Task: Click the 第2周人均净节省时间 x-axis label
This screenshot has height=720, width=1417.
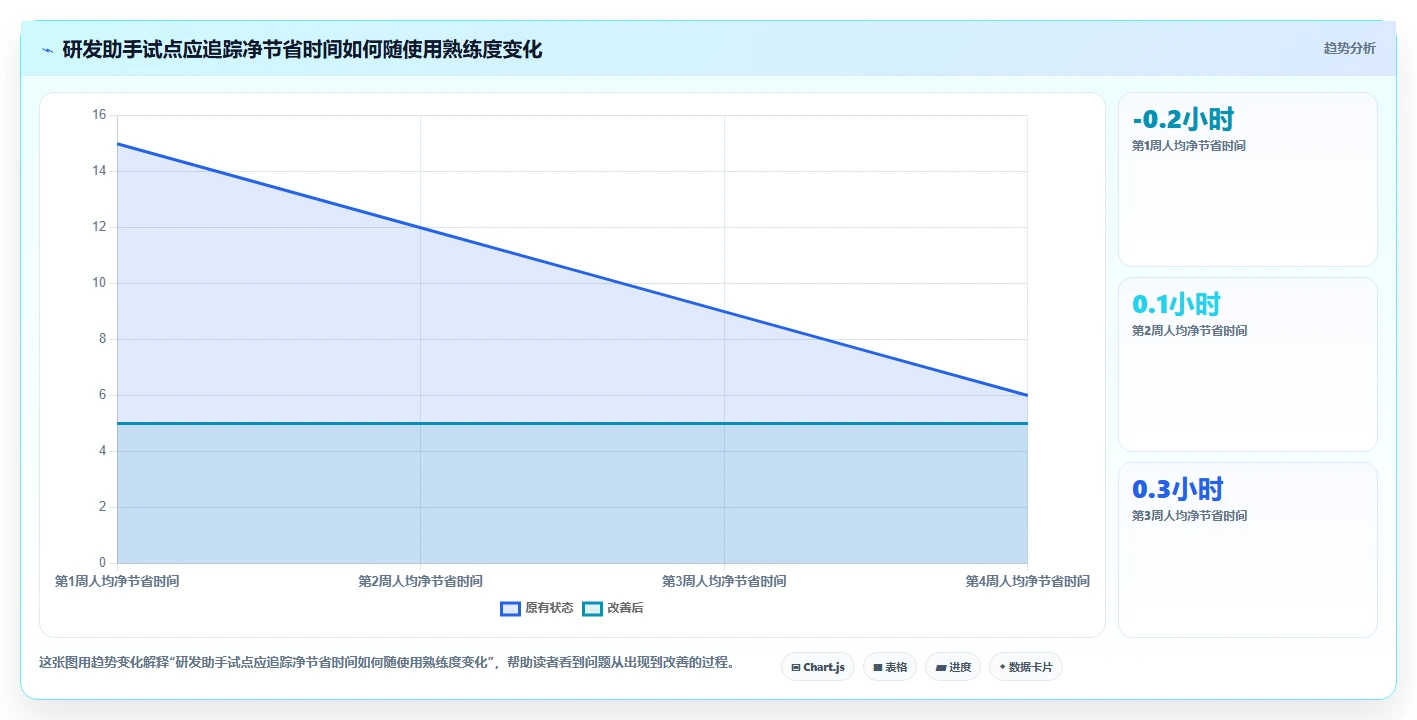Action: [x=420, y=581]
